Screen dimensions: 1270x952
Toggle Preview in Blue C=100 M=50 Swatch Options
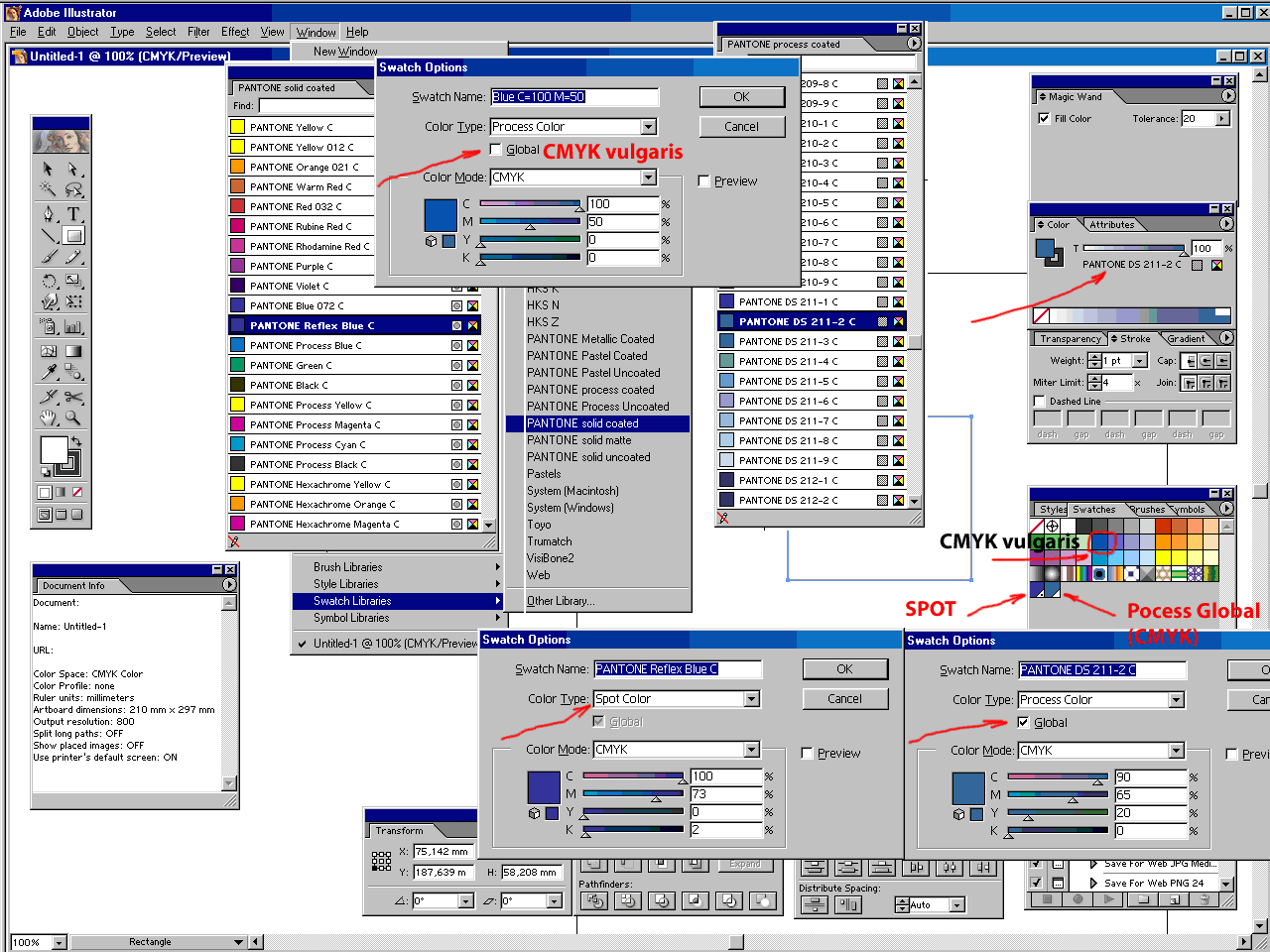pyautogui.click(x=703, y=181)
